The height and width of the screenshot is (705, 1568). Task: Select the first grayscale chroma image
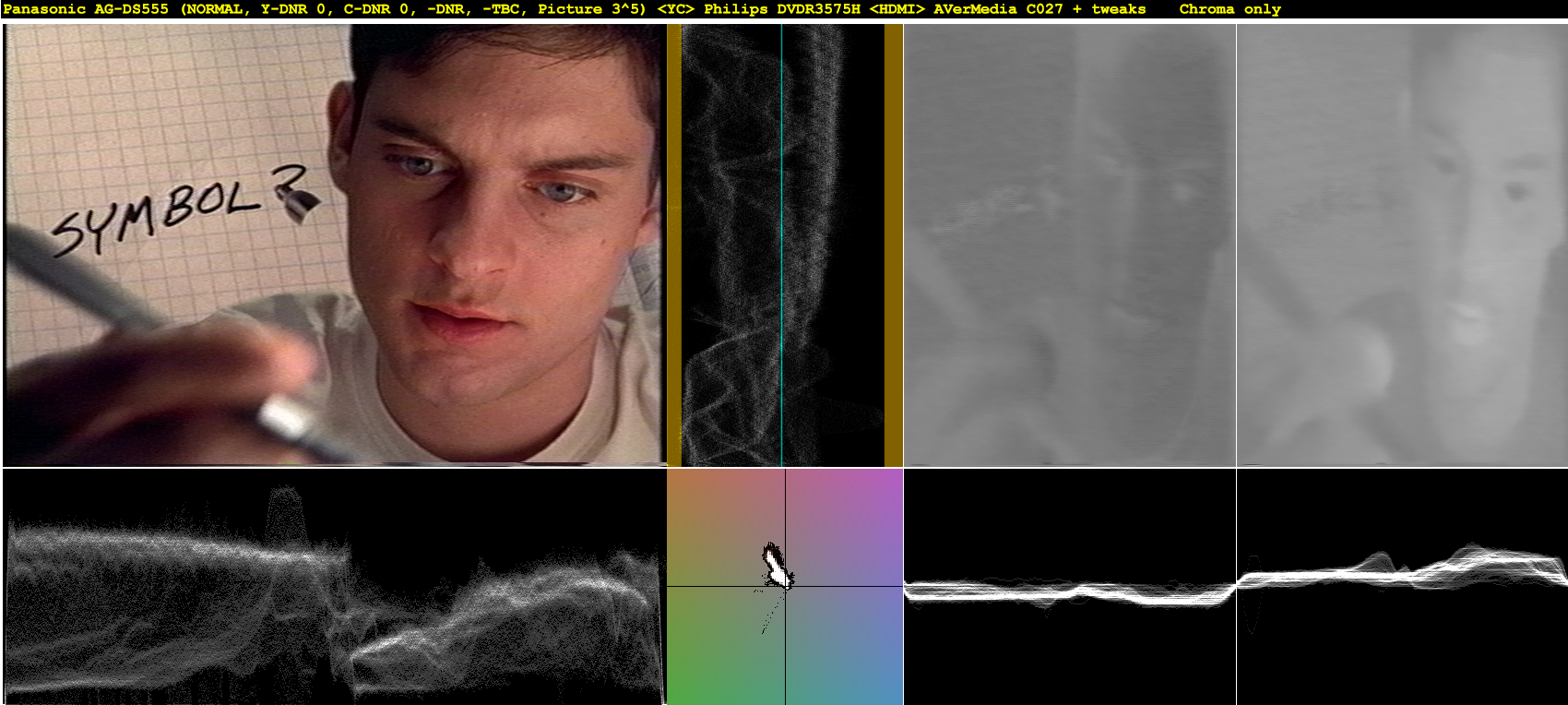1070,245
